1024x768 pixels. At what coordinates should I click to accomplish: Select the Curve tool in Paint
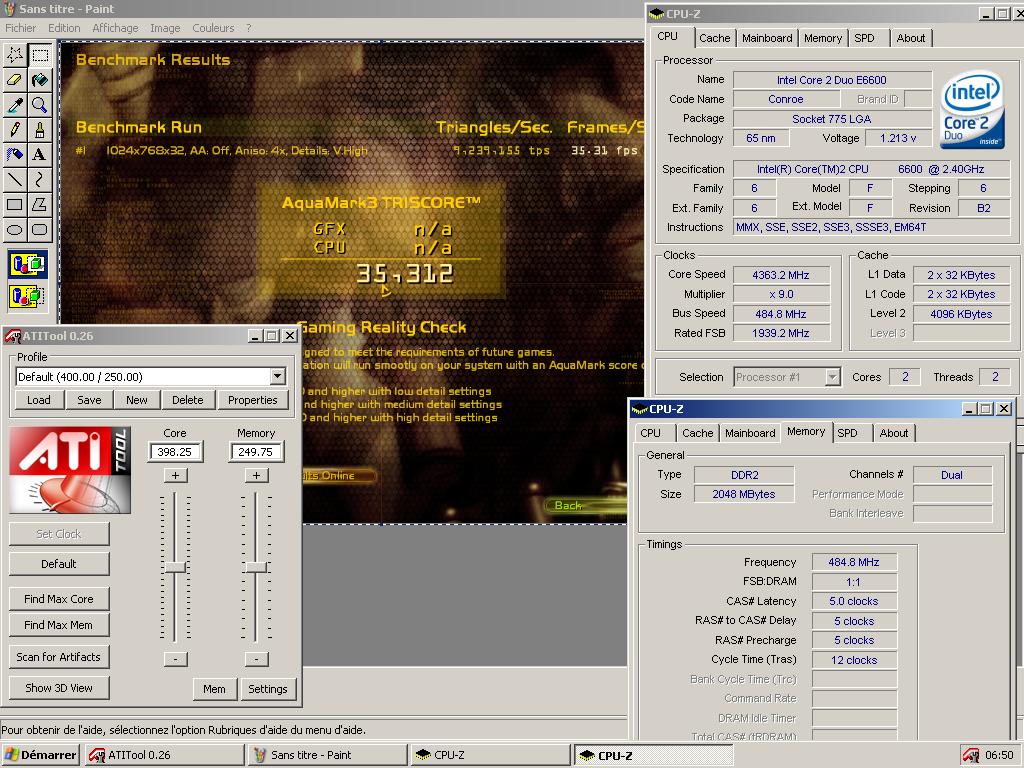[40, 179]
